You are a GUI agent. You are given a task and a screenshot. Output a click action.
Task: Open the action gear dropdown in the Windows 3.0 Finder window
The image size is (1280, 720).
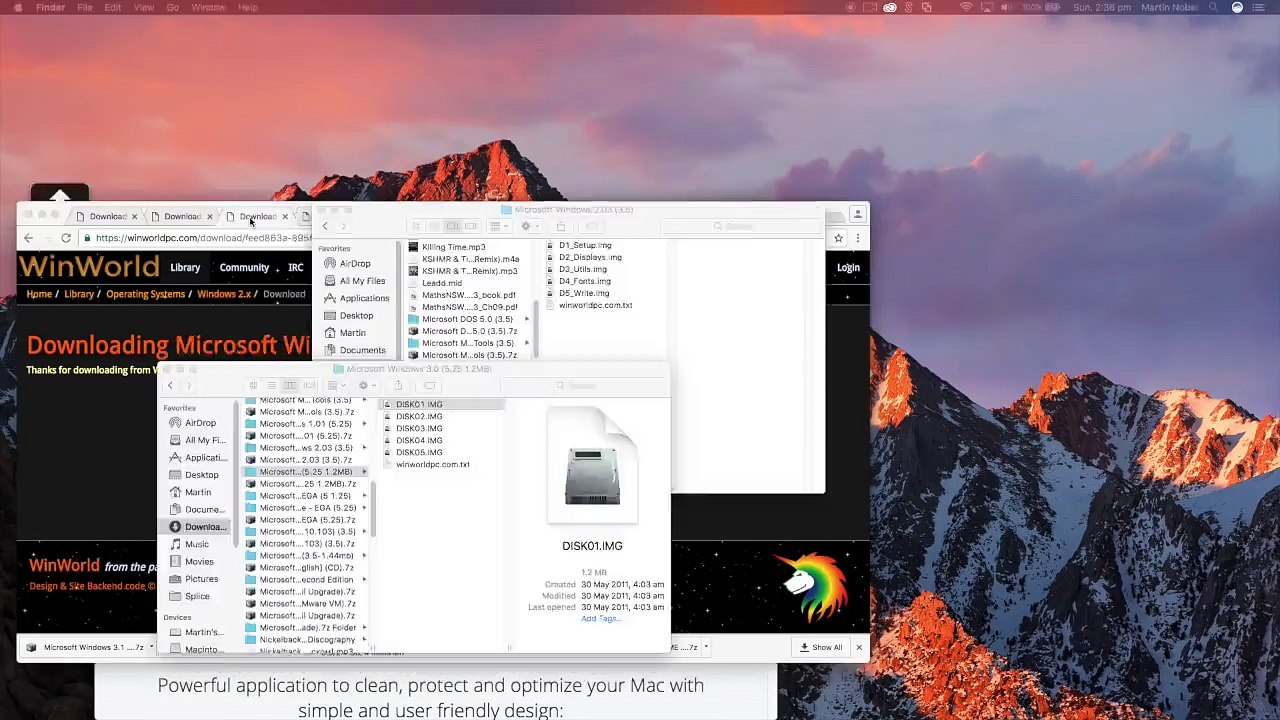pos(367,386)
